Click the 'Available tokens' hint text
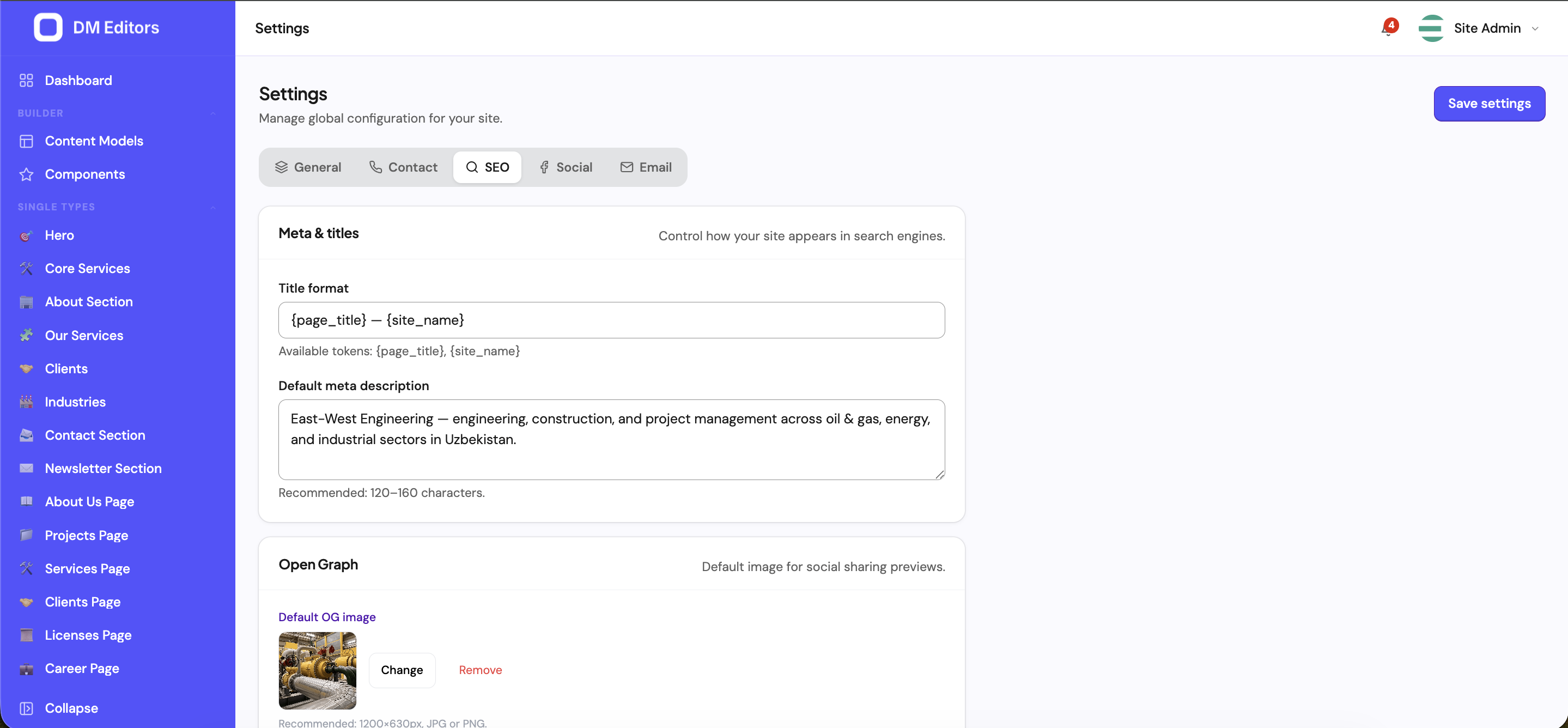The width and height of the screenshot is (1568, 728). (x=399, y=351)
